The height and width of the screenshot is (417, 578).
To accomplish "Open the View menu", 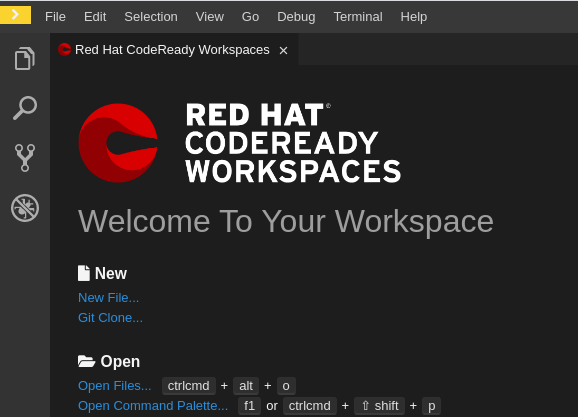I will click(x=210, y=17).
